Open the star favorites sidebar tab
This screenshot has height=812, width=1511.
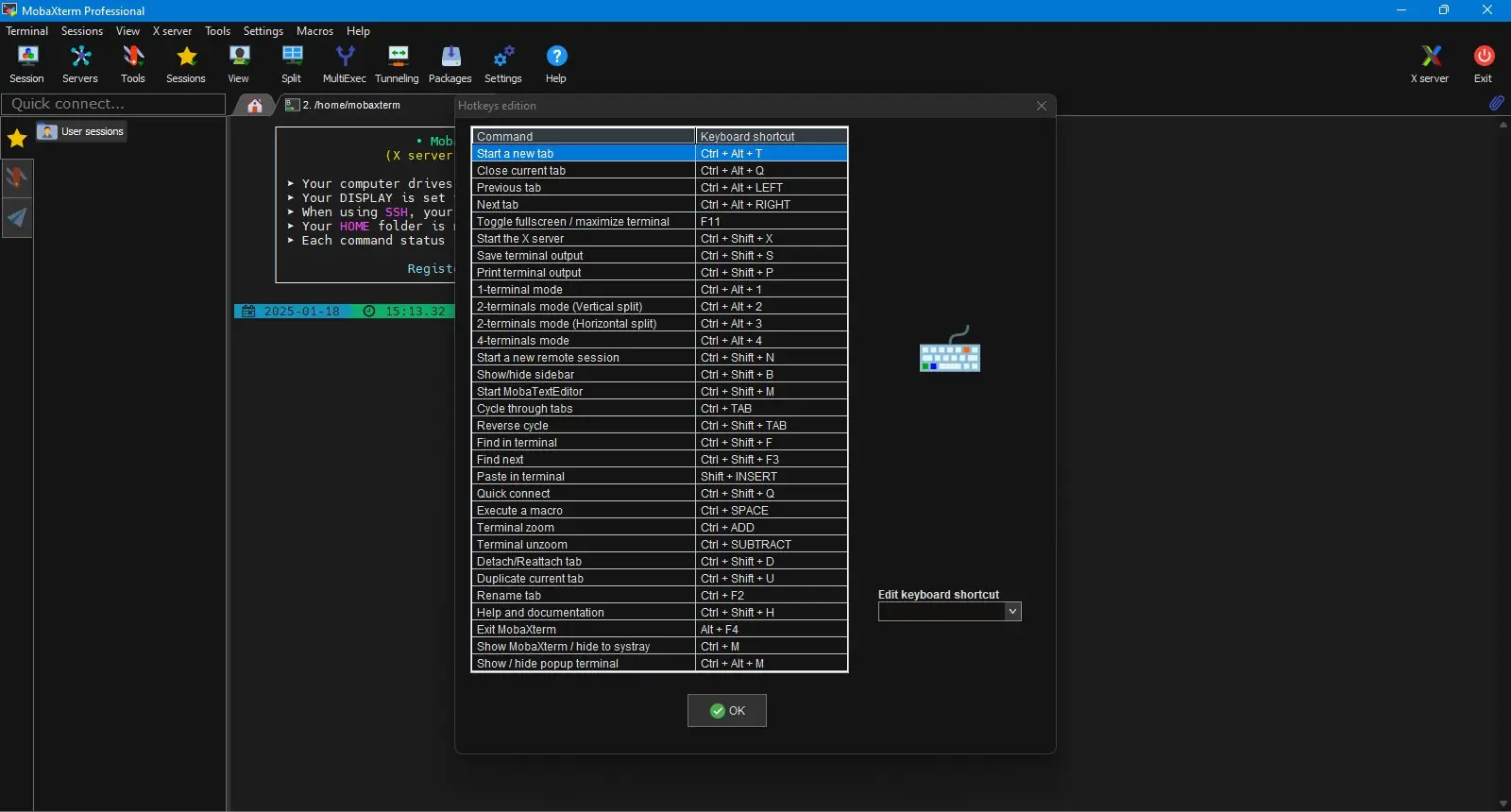click(x=17, y=139)
